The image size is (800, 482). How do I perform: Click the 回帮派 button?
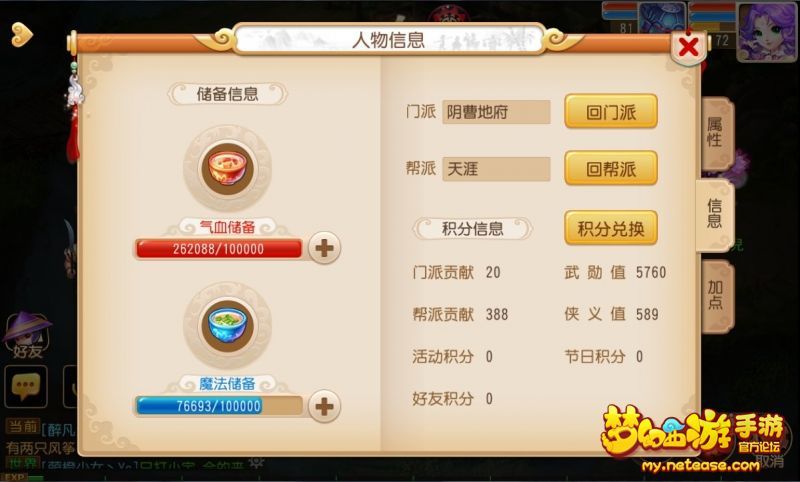(611, 169)
